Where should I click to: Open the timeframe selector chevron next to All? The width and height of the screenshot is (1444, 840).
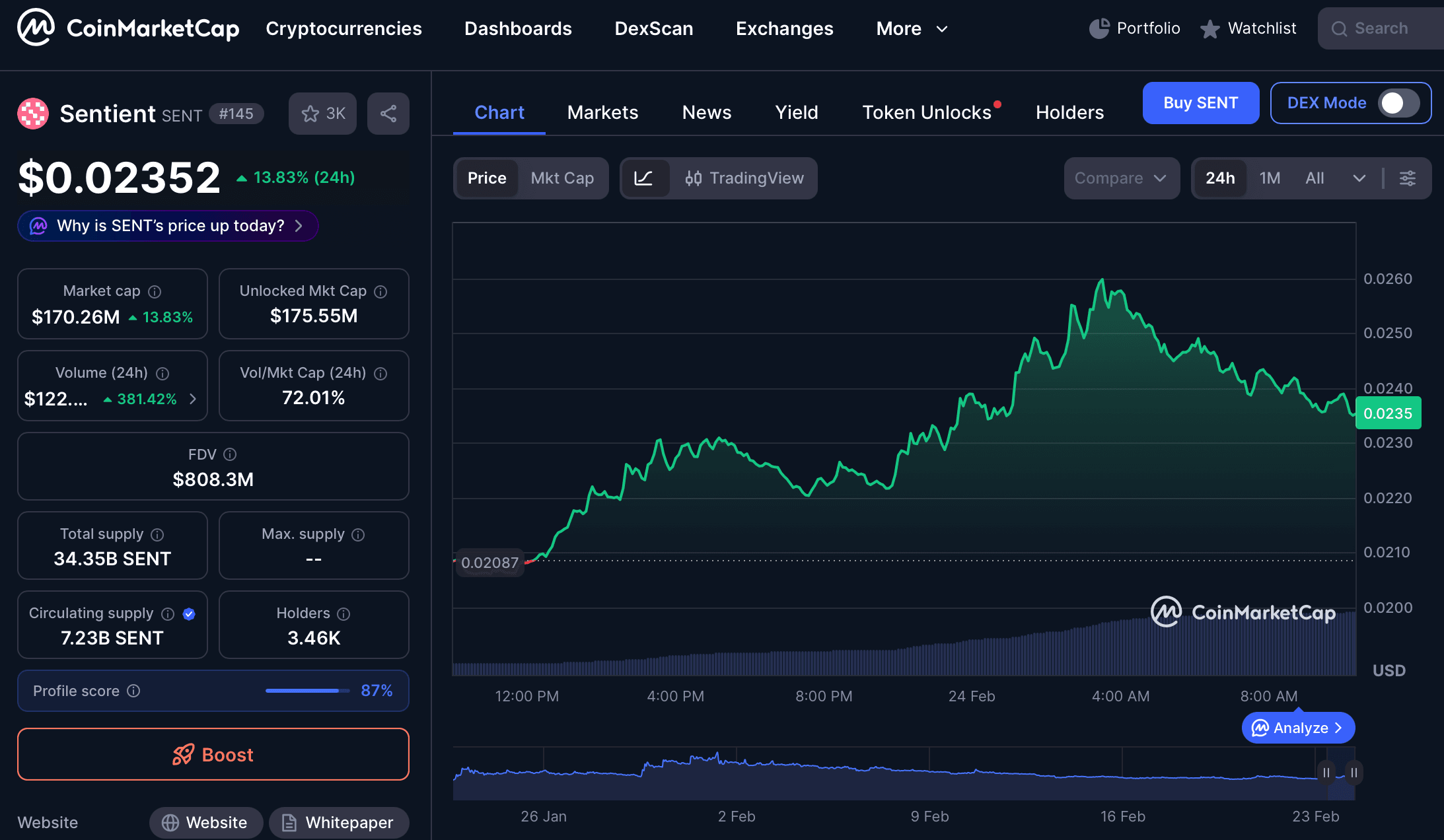pos(1359,178)
